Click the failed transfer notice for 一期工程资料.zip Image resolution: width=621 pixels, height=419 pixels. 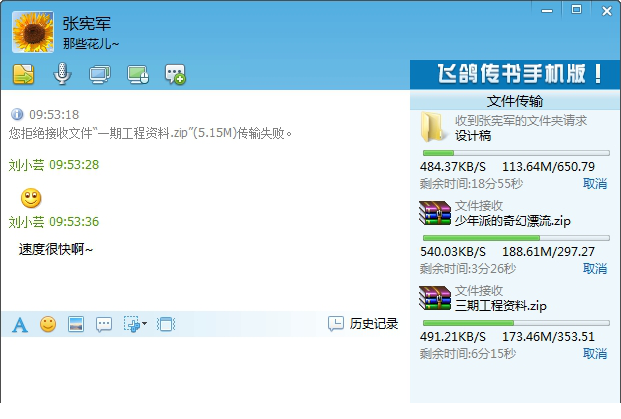pyautogui.click(x=150, y=133)
